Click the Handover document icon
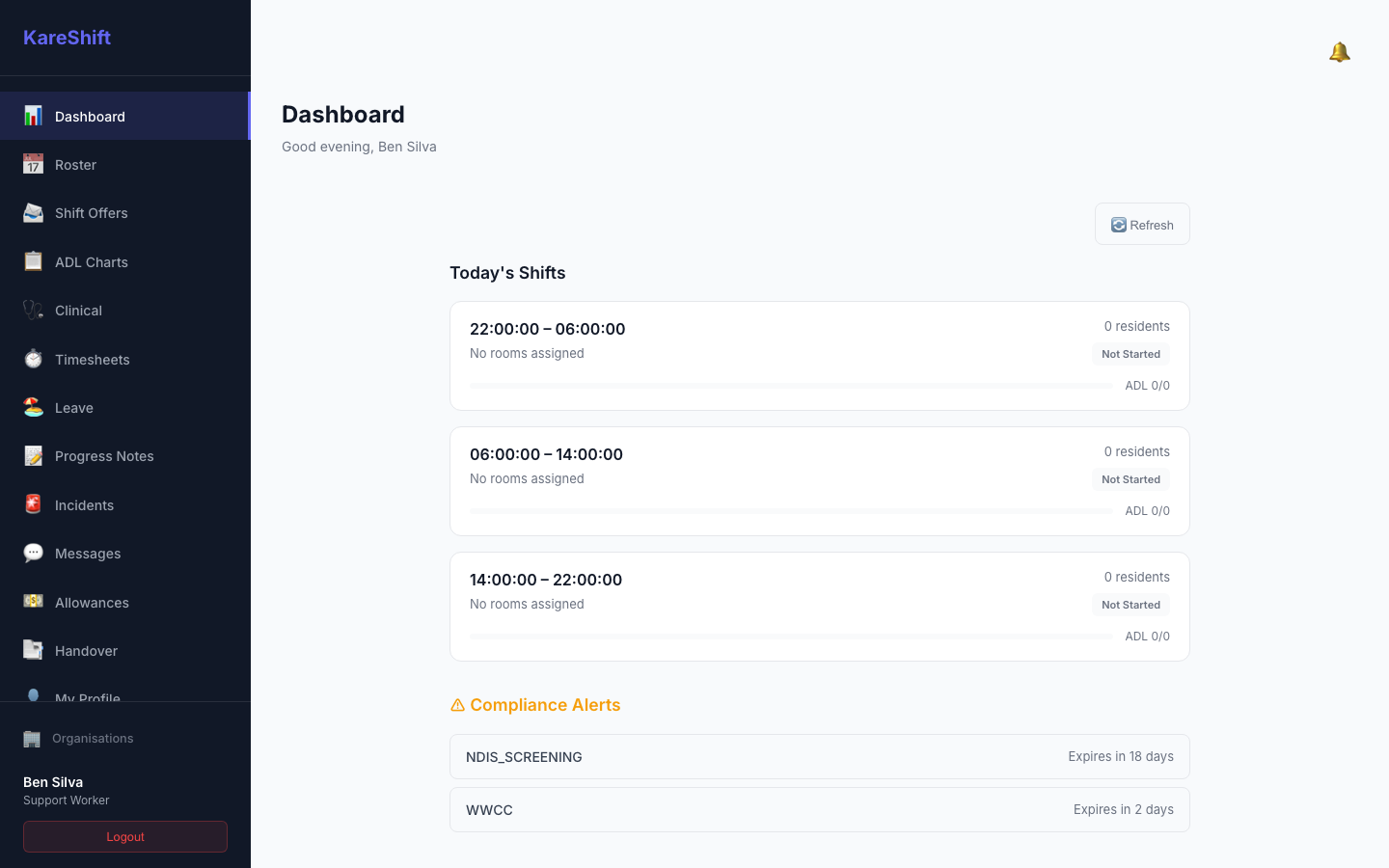The width and height of the screenshot is (1389, 868). click(33, 650)
